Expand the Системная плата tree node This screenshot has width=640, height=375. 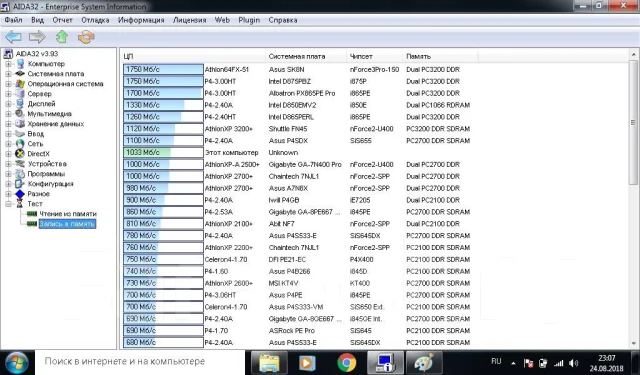pyautogui.click(x=8, y=74)
